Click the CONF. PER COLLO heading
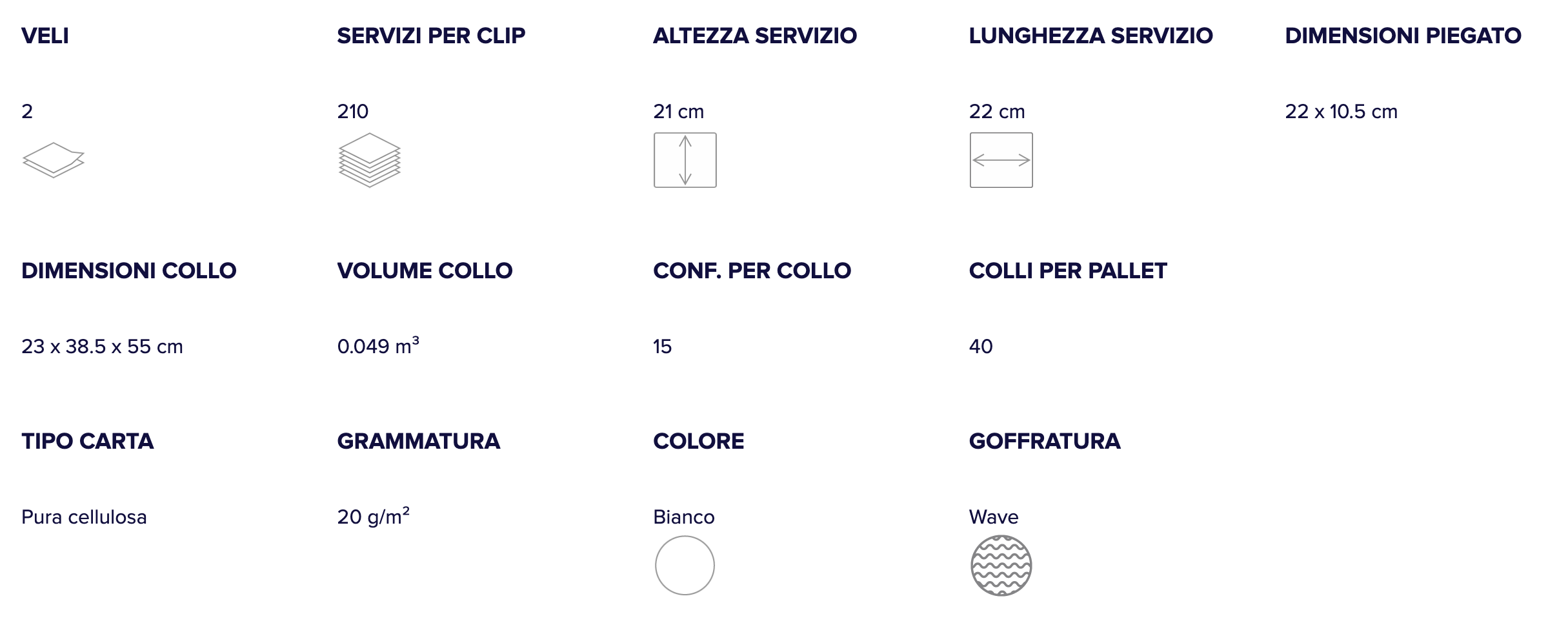 tap(752, 271)
